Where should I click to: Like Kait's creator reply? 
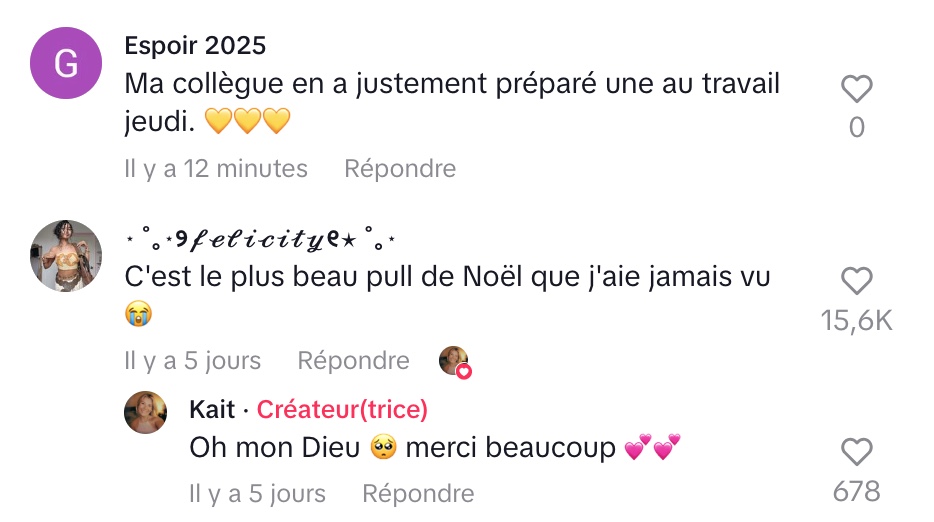(857, 451)
